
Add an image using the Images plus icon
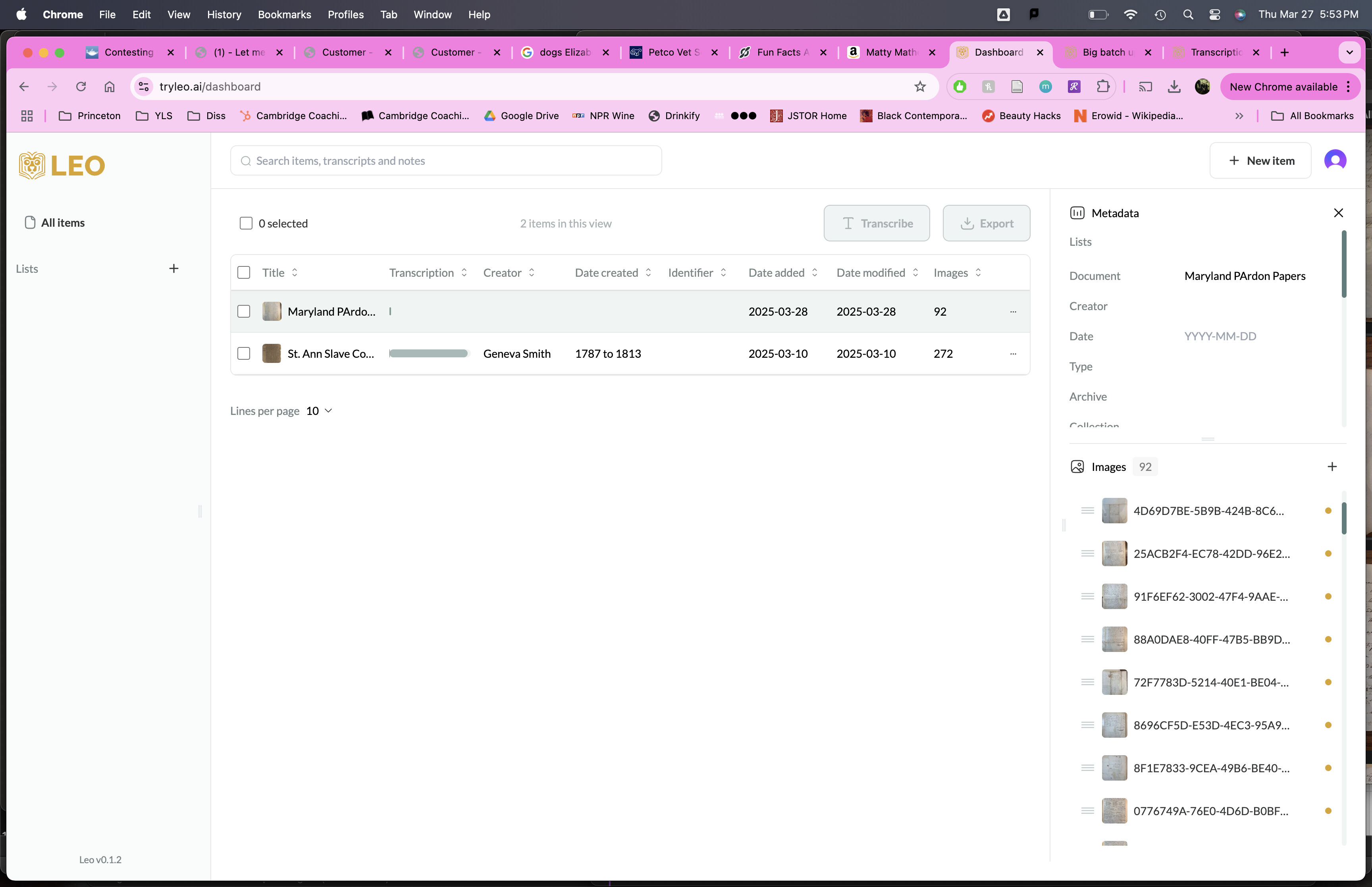tap(1332, 467)
